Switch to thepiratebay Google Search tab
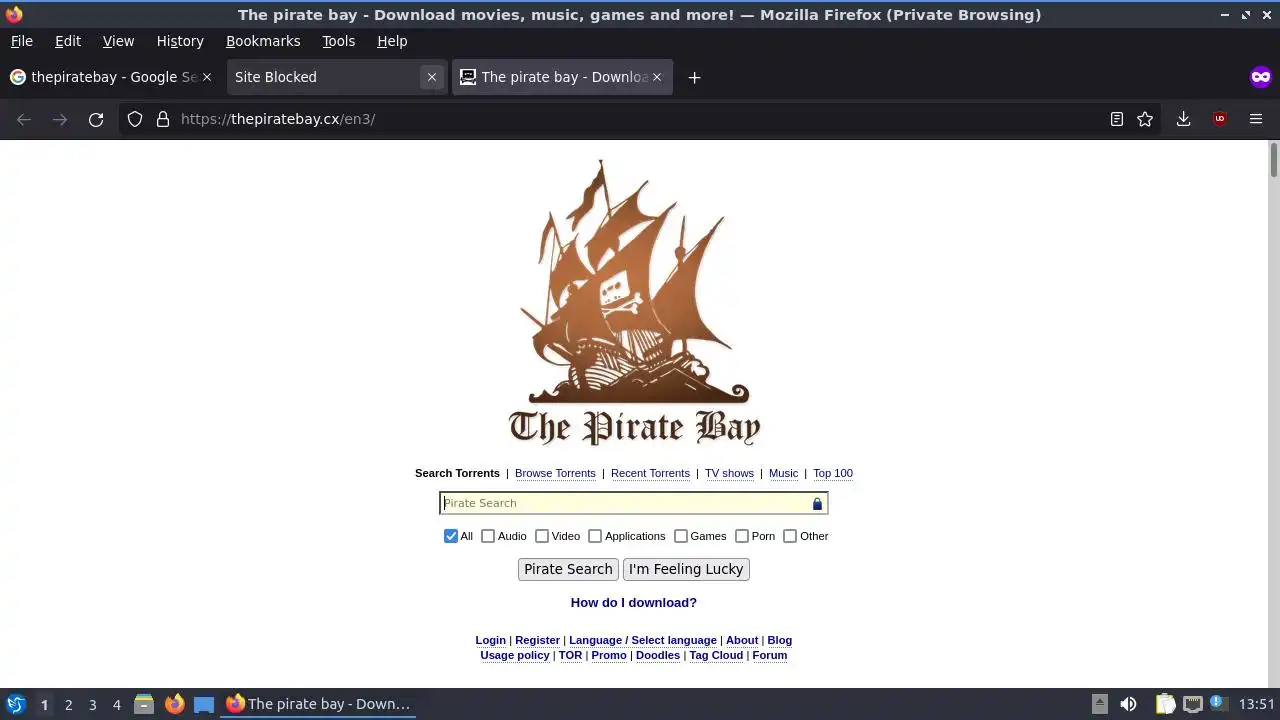 tap(111, 77)
